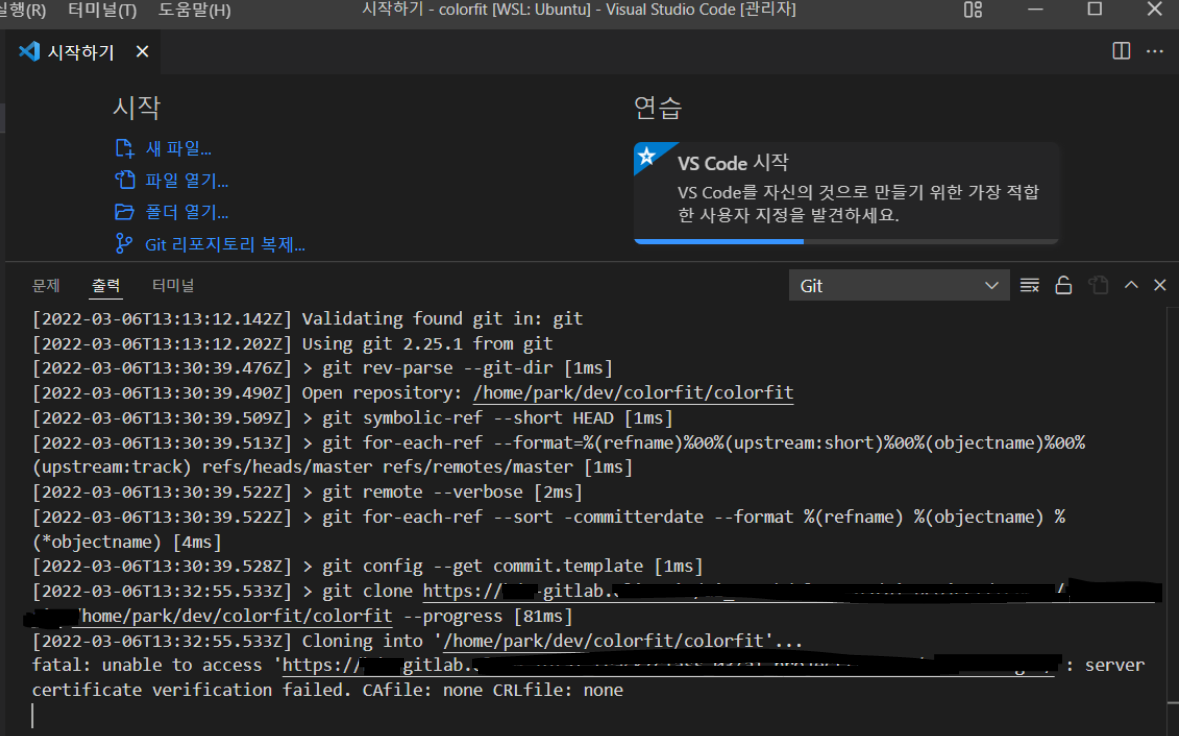Screen dimensions: 1179x736
Task: Maximize the panel with the up chevron
Action: coord(1131,285)
